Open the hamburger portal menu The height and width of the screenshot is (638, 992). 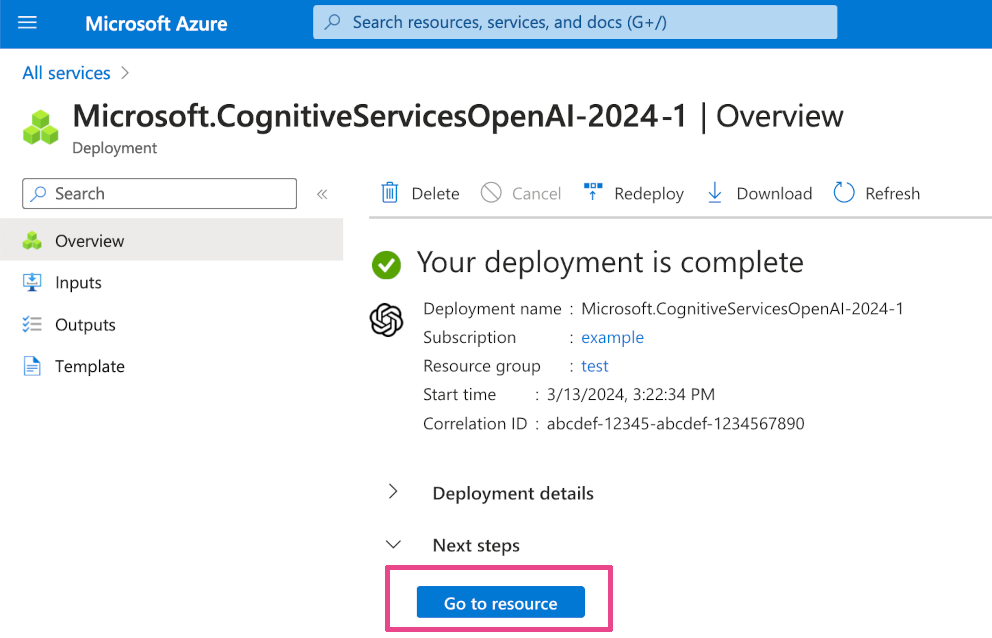click(28, 22)
